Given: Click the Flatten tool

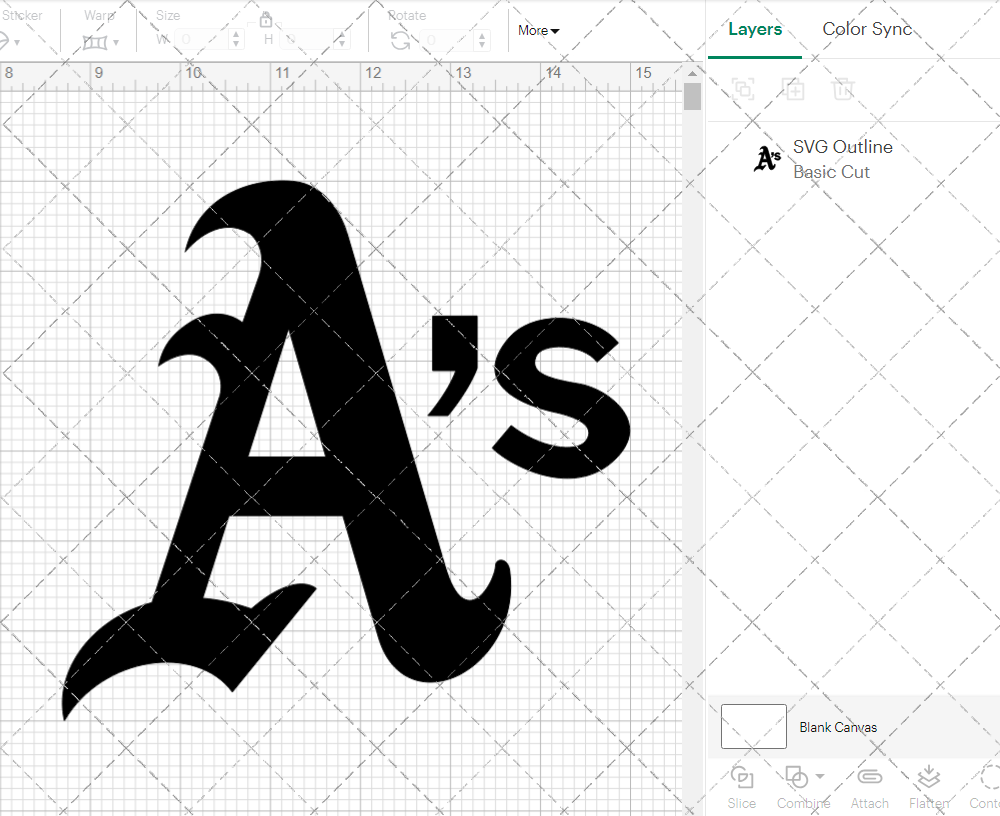Looking at the screenshot, I should [929, 787].
